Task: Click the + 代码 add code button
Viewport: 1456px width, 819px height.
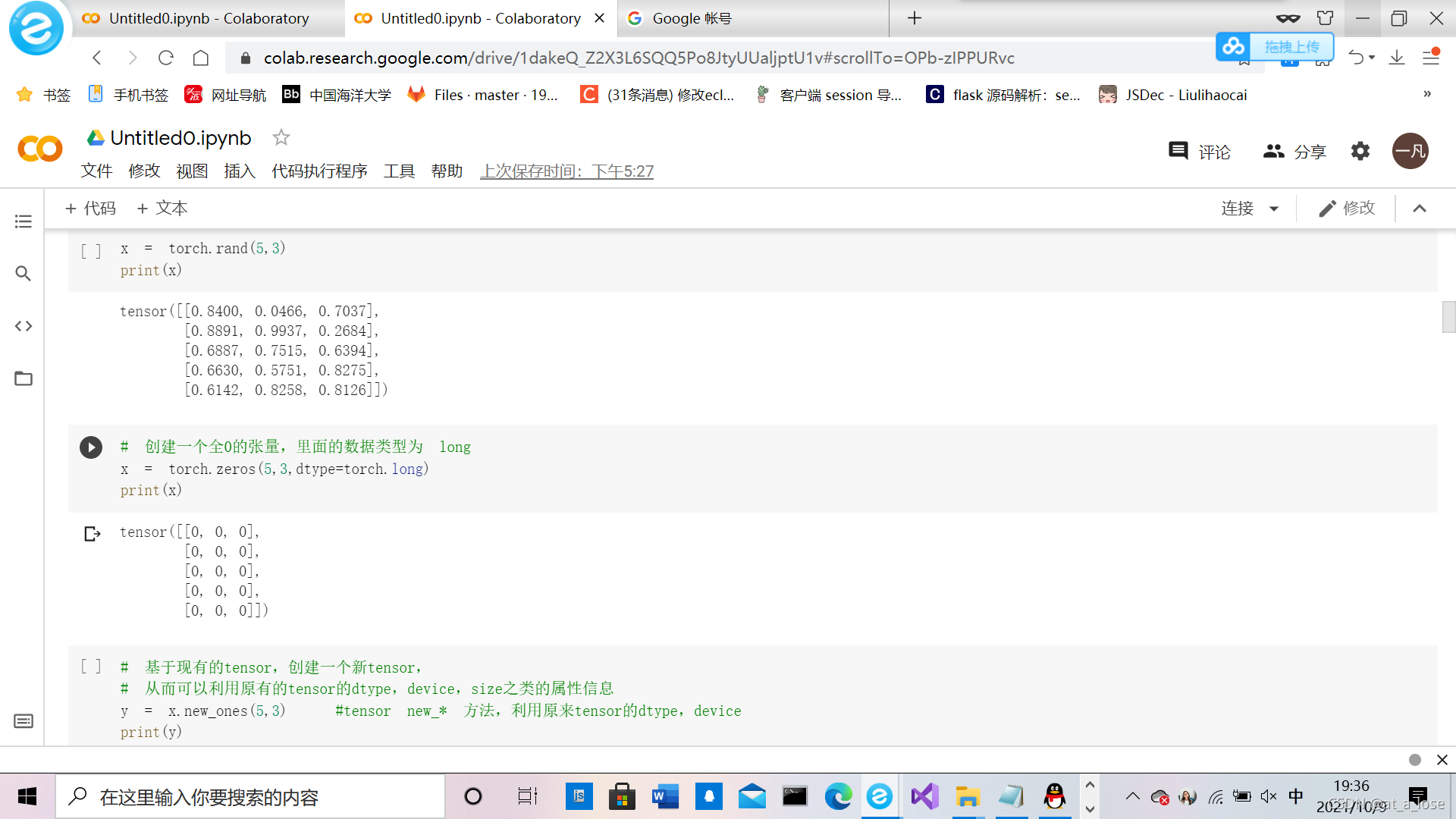Action: coord(90,209)
